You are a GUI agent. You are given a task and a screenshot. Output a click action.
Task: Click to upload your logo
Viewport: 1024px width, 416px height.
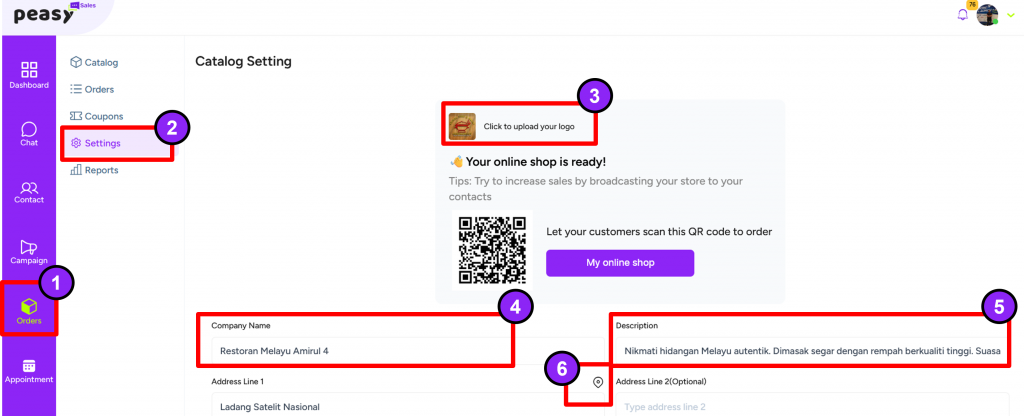tap(520, 127)
